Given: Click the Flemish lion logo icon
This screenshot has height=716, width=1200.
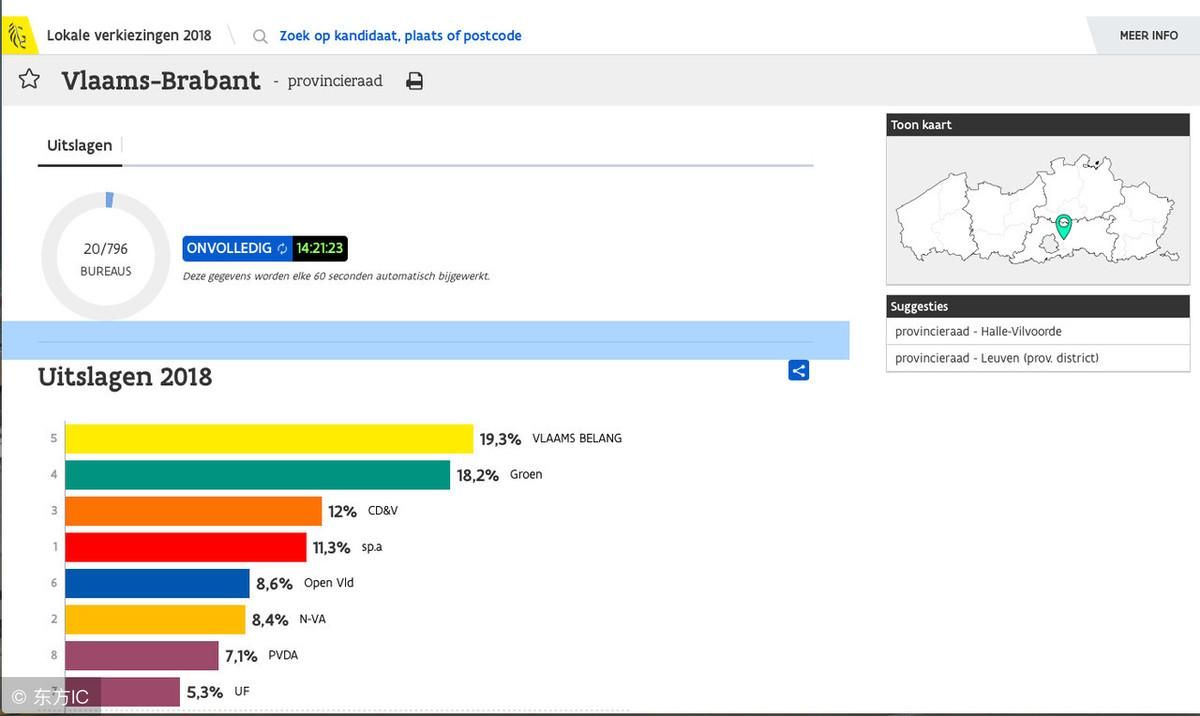Looking at the screenshot, I should click(x=18, y=36).
